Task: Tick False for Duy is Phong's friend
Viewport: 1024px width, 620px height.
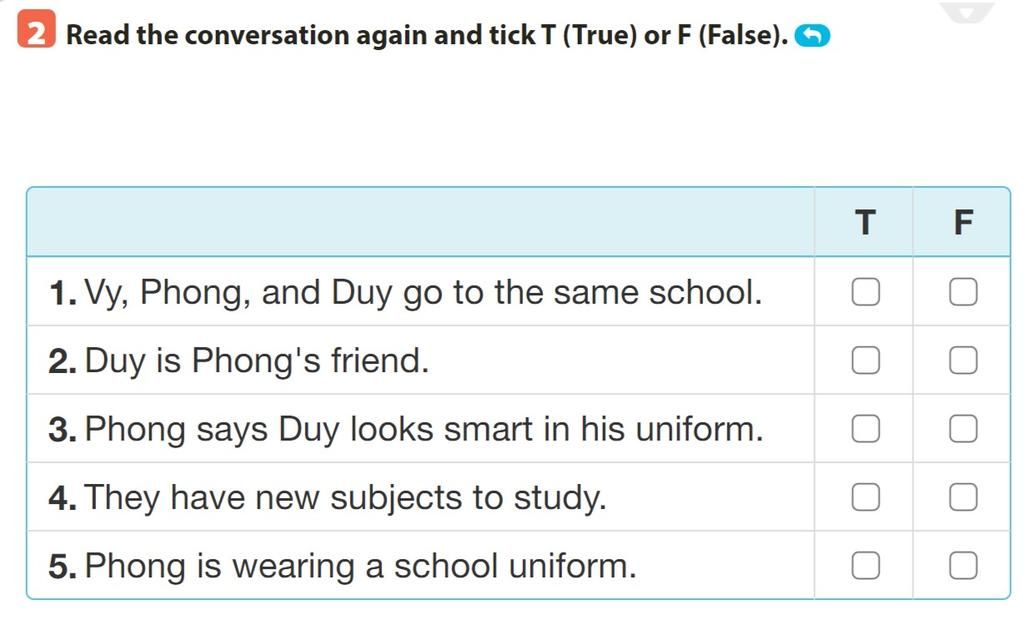Action: [x=963, y=361]
